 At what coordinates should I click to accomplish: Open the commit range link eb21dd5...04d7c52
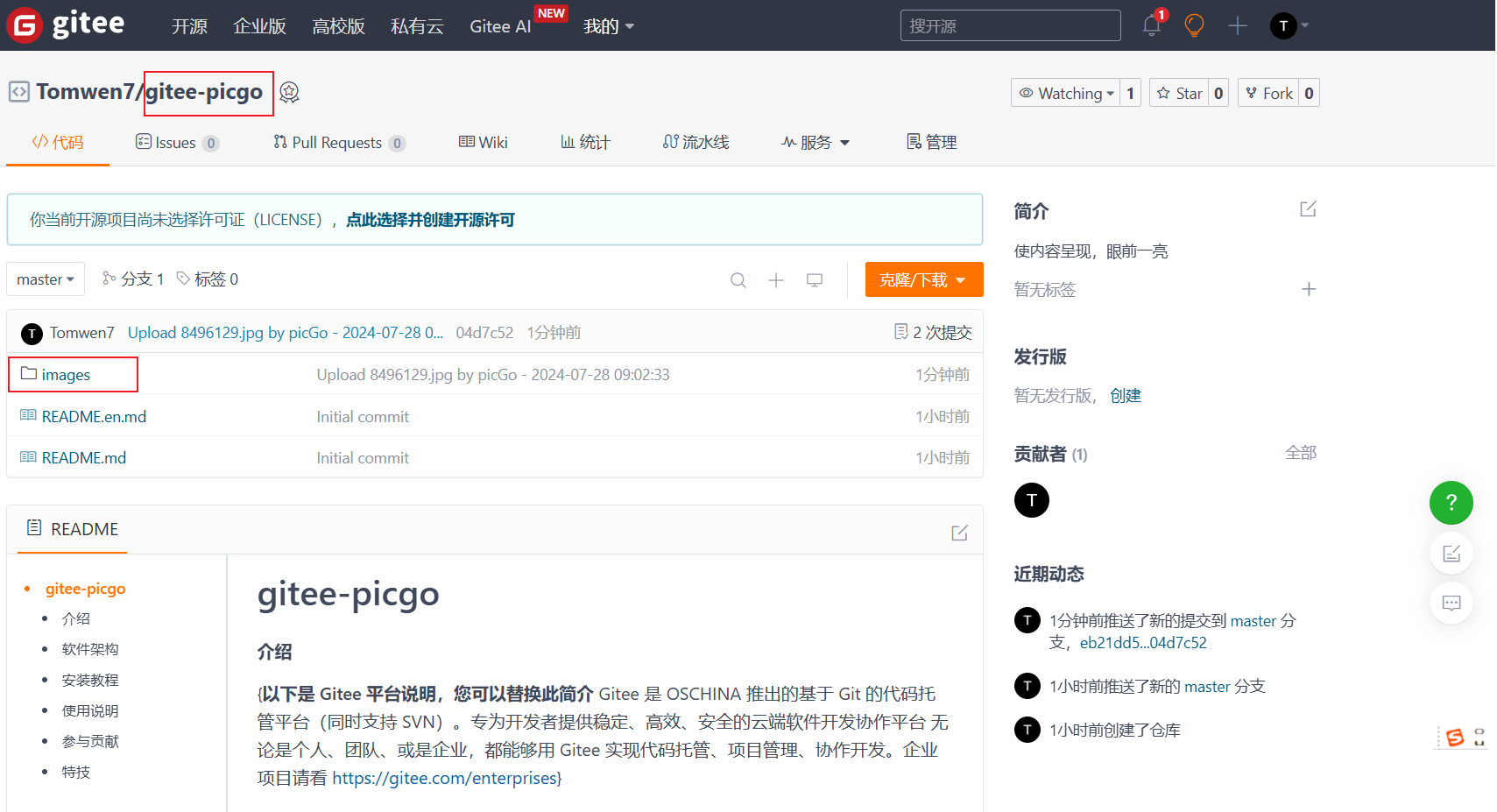1143,643
